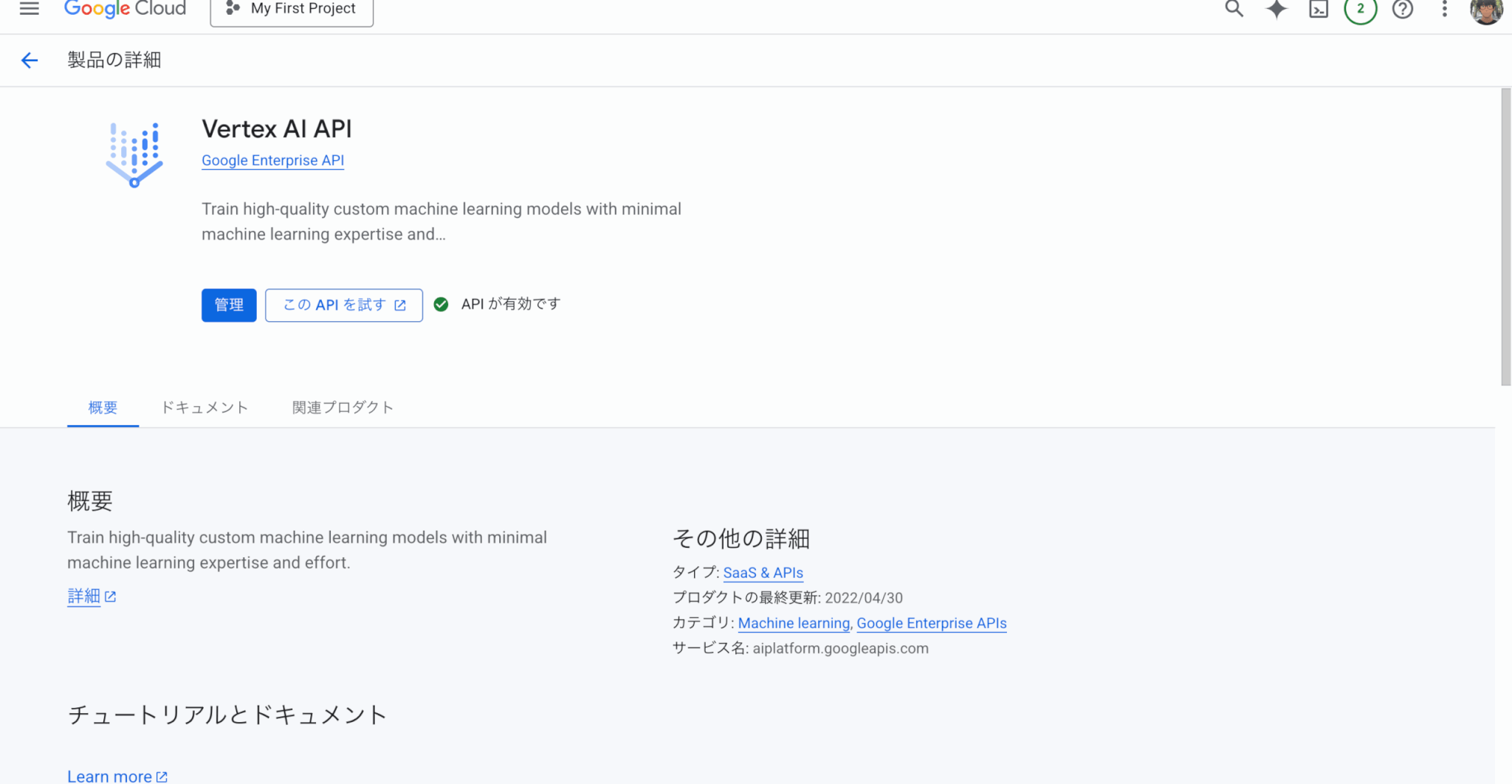Click the 管理 button
Screen dimensions: 1512x784
tap(229, 305)
